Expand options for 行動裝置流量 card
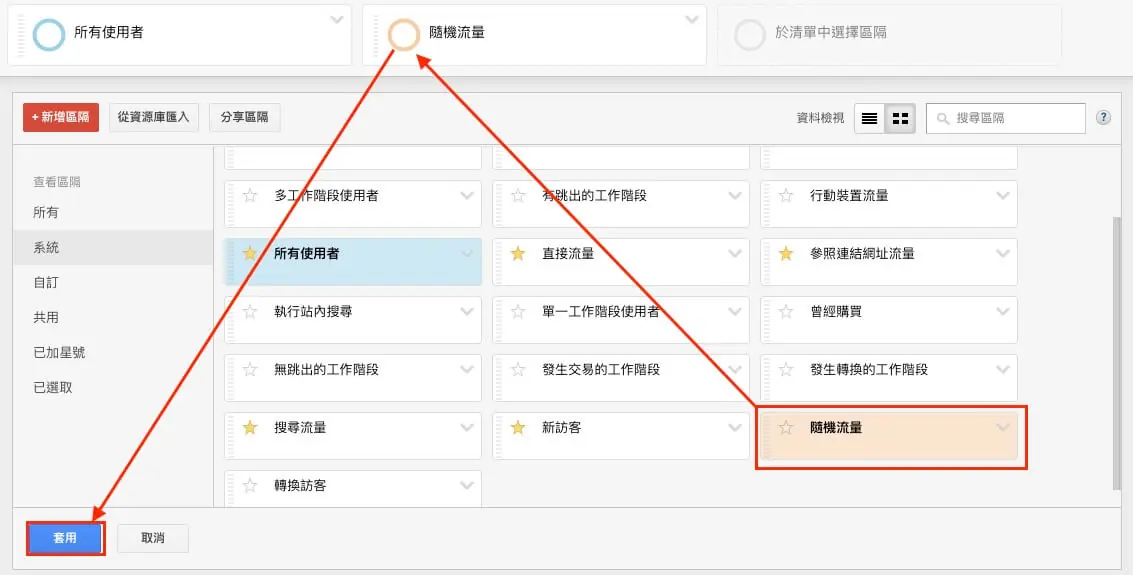The width and height of the screenshot is (1133, 575). [1003, 196]
